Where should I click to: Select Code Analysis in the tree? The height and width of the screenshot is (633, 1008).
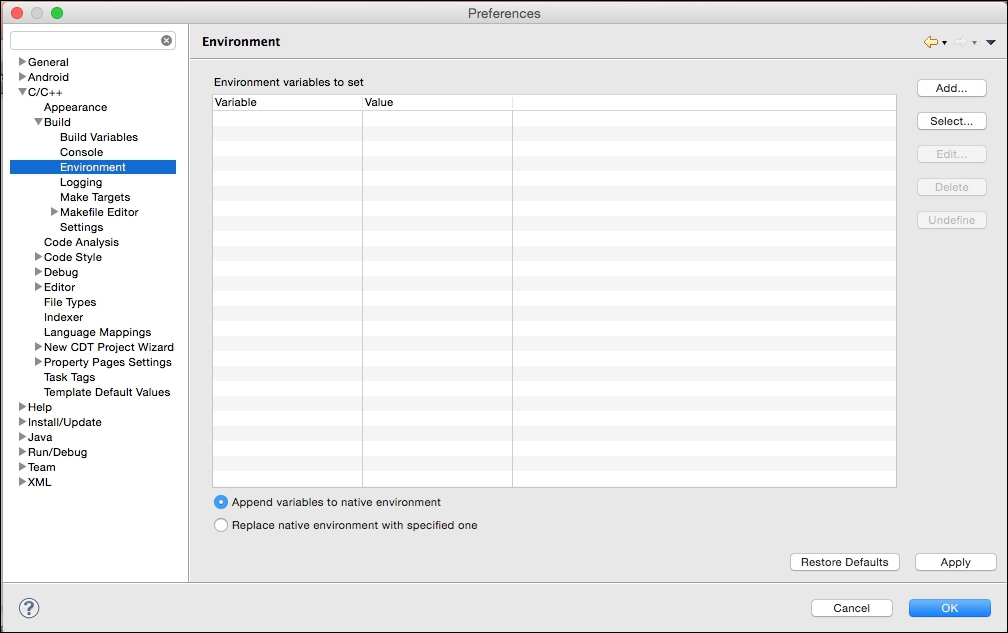81,242
